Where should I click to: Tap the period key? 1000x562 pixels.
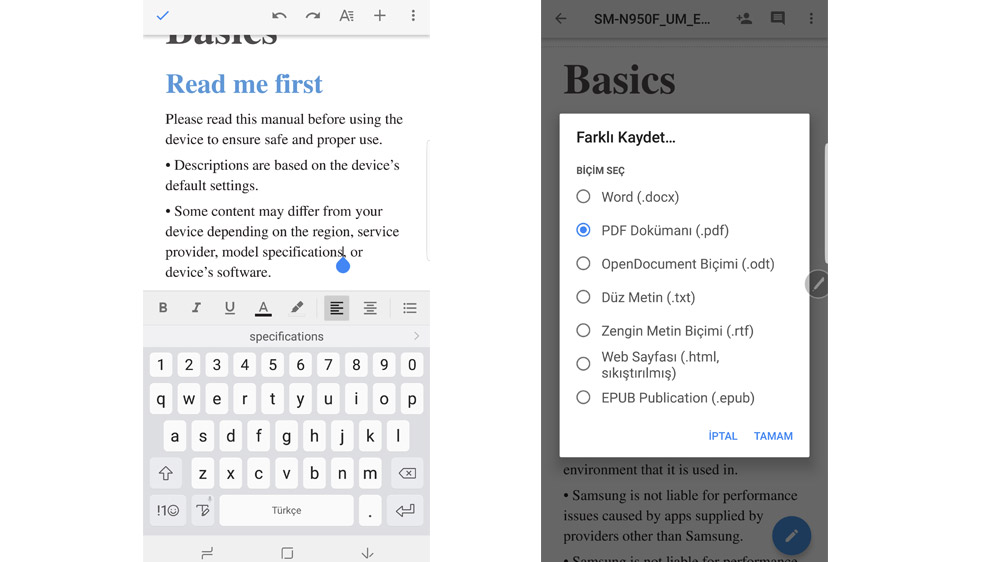click(370, 510)
